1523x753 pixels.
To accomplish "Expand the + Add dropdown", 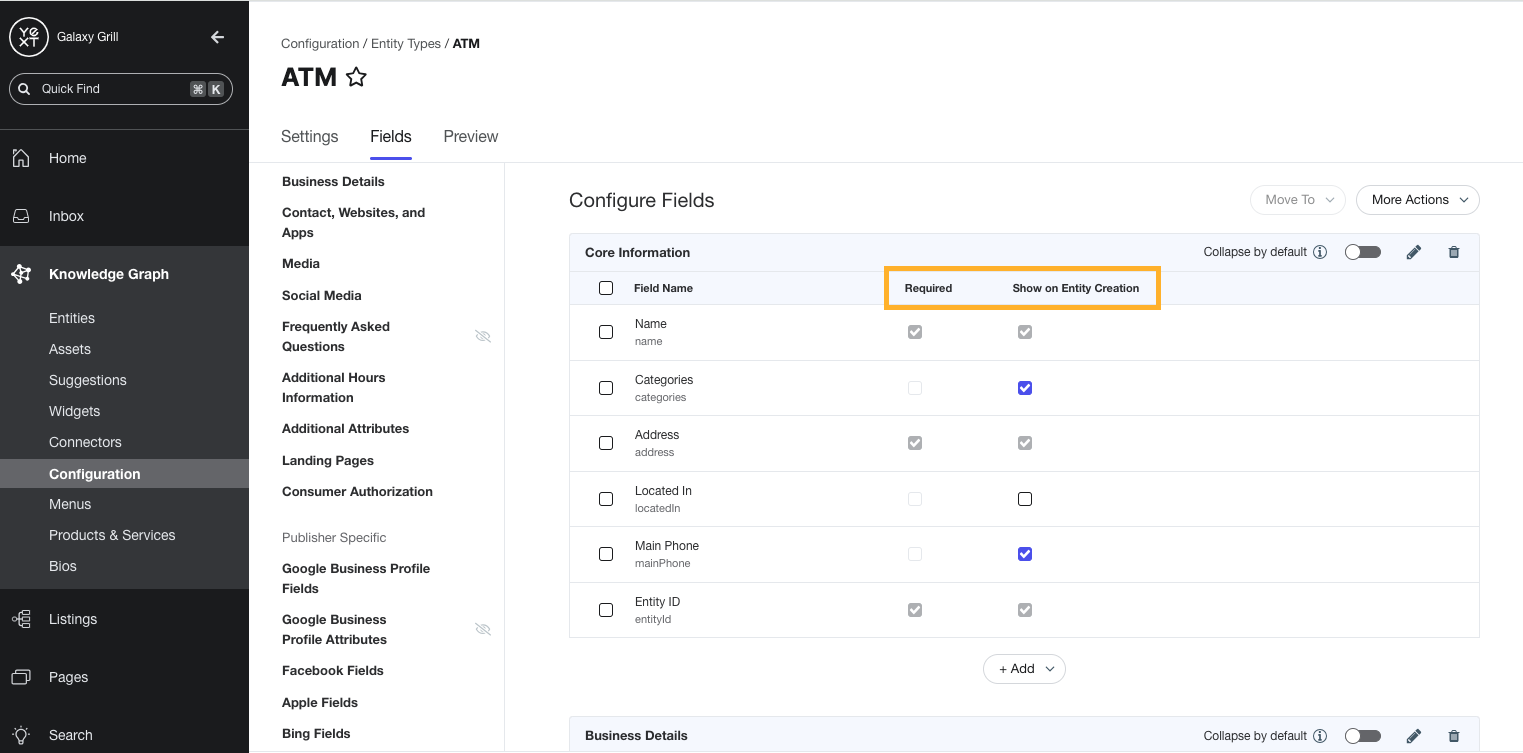I will tap(1024, 669).
